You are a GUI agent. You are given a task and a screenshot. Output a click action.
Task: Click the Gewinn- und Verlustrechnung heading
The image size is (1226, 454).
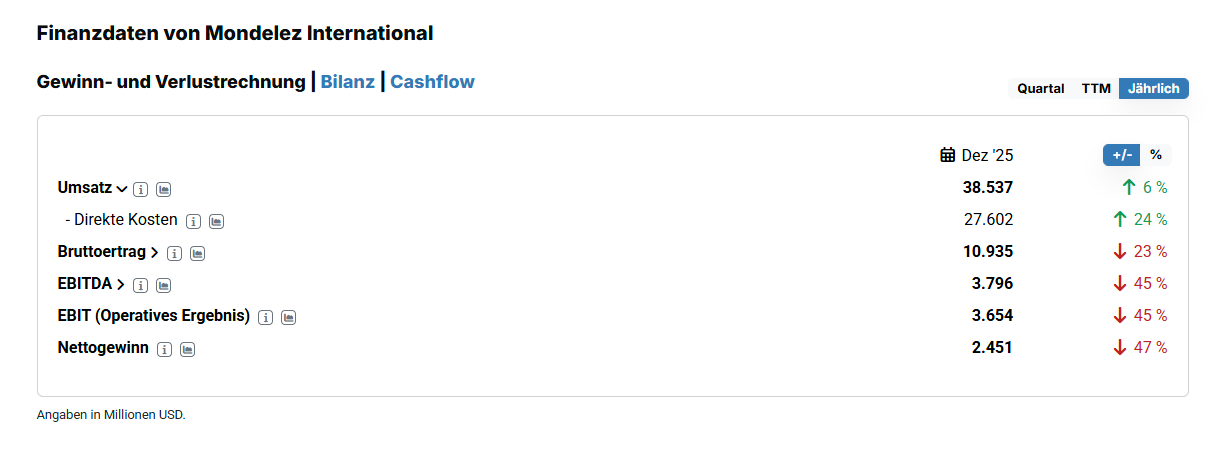point(170,82)
